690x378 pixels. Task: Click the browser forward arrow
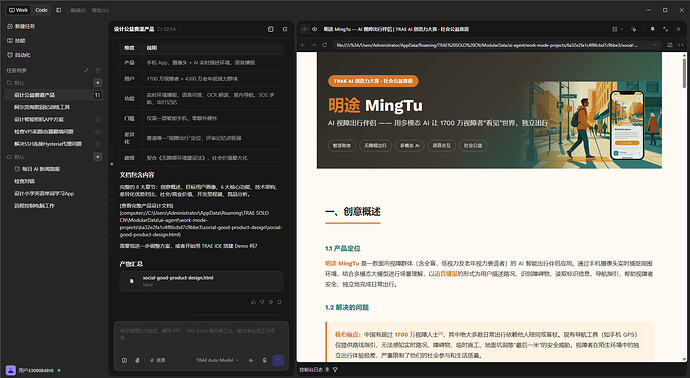point(314,45)
